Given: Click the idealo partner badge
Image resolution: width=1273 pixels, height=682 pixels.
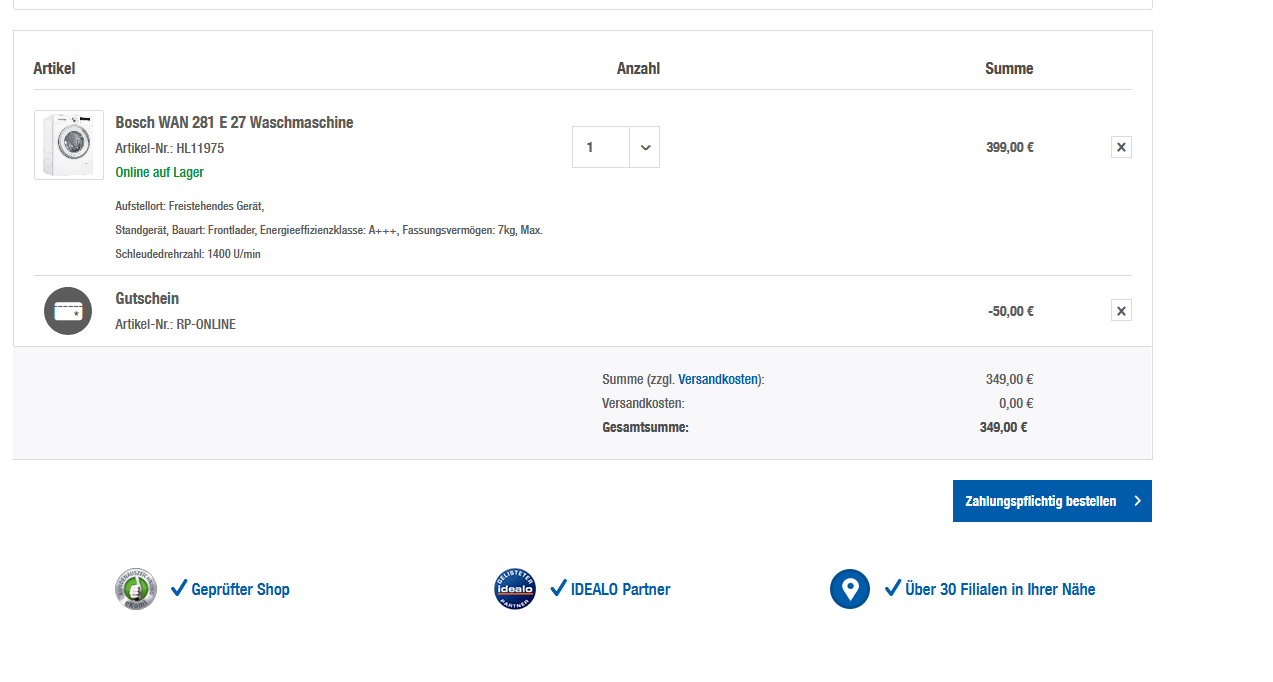Looking at the screenshot, I should (x=515, y=589).
